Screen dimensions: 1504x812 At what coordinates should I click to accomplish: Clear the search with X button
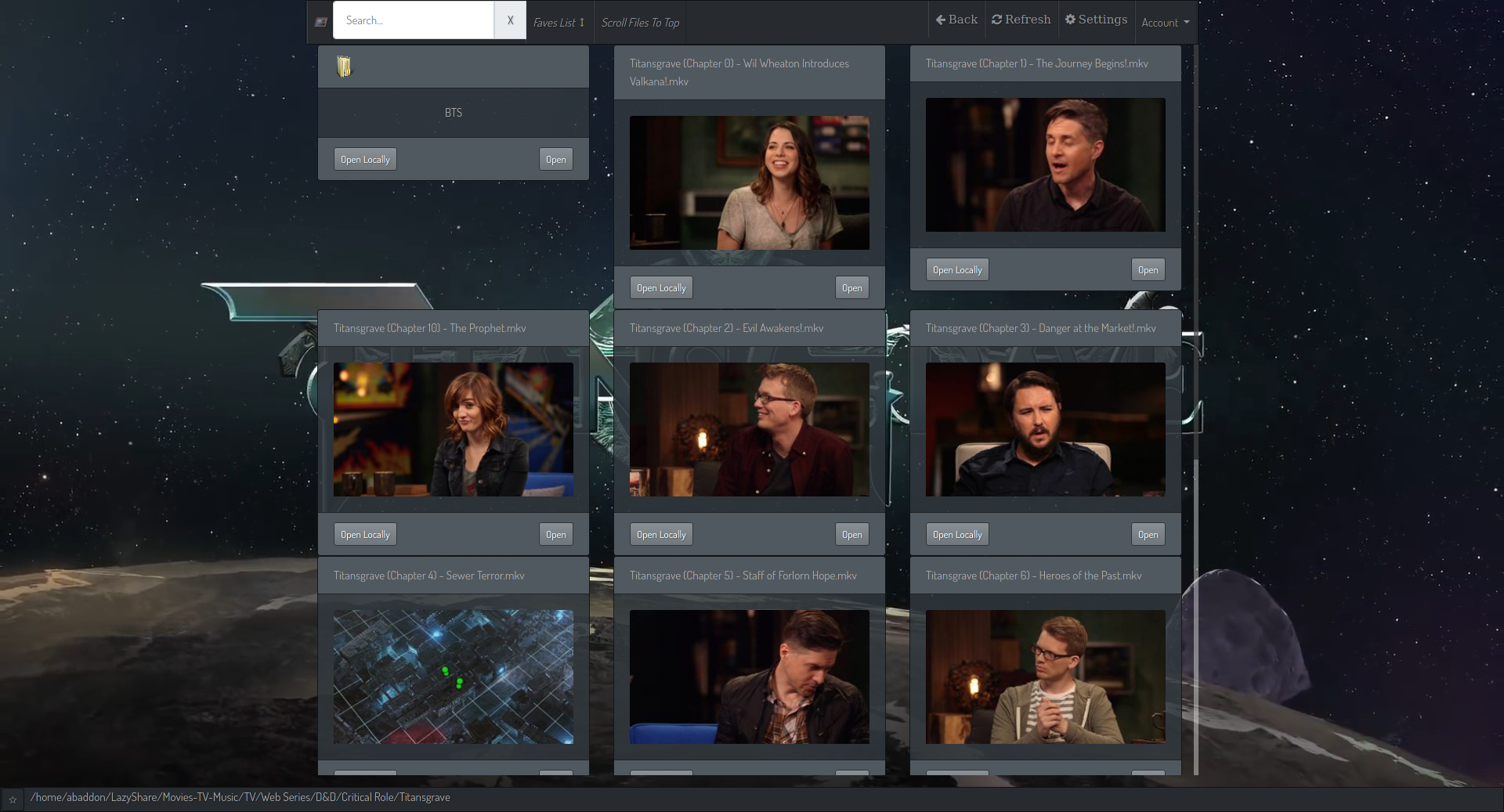pos(510,20)
